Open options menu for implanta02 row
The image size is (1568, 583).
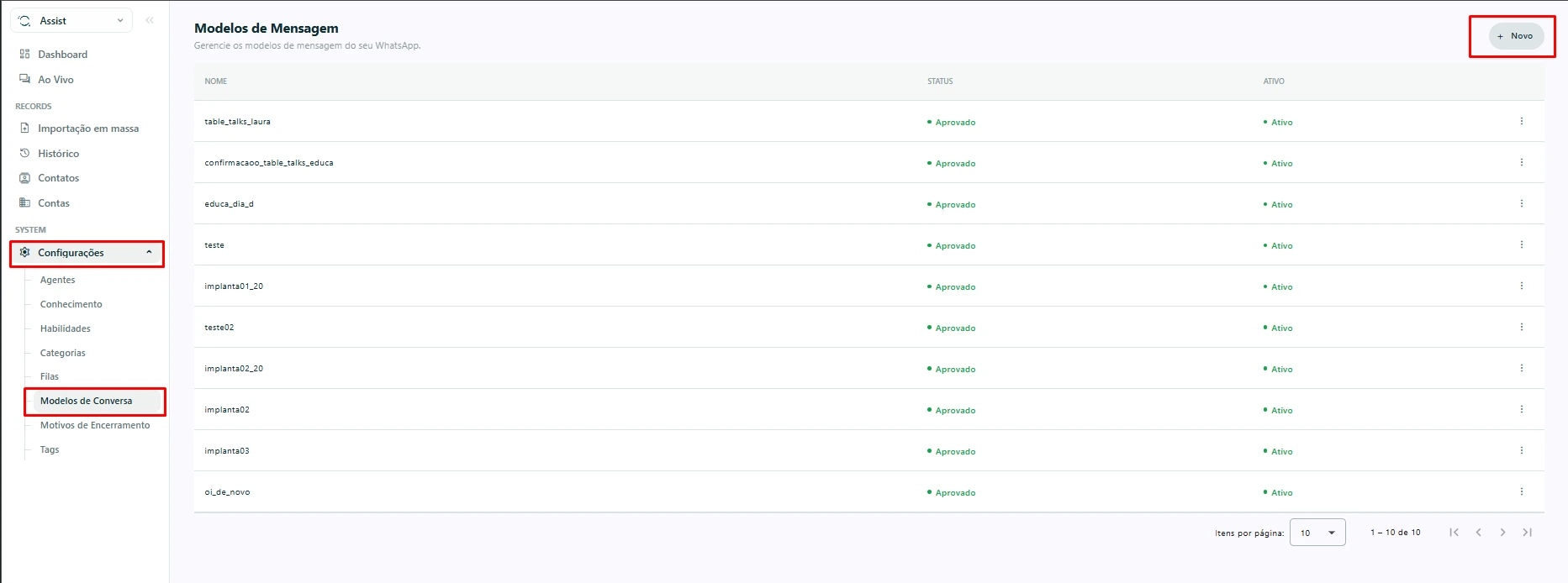pos(1521,410)
